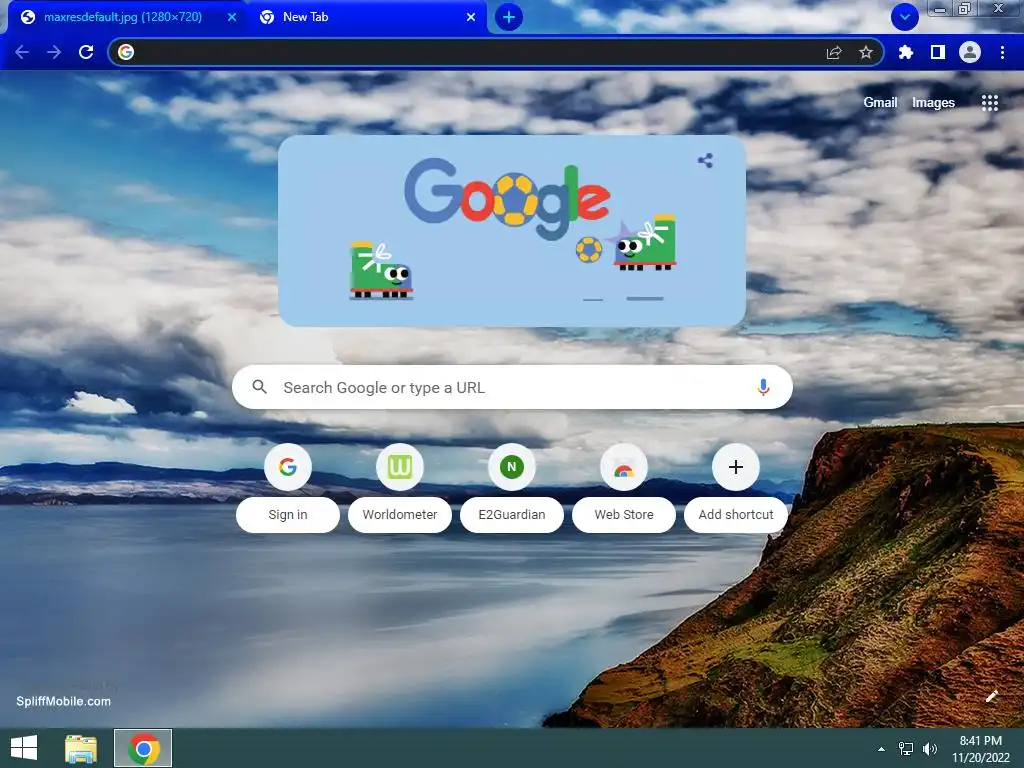This screenshot has width=1024, height=768.
Task: Customize this page with the pencil icon
Action: click(x=991, y=696)
